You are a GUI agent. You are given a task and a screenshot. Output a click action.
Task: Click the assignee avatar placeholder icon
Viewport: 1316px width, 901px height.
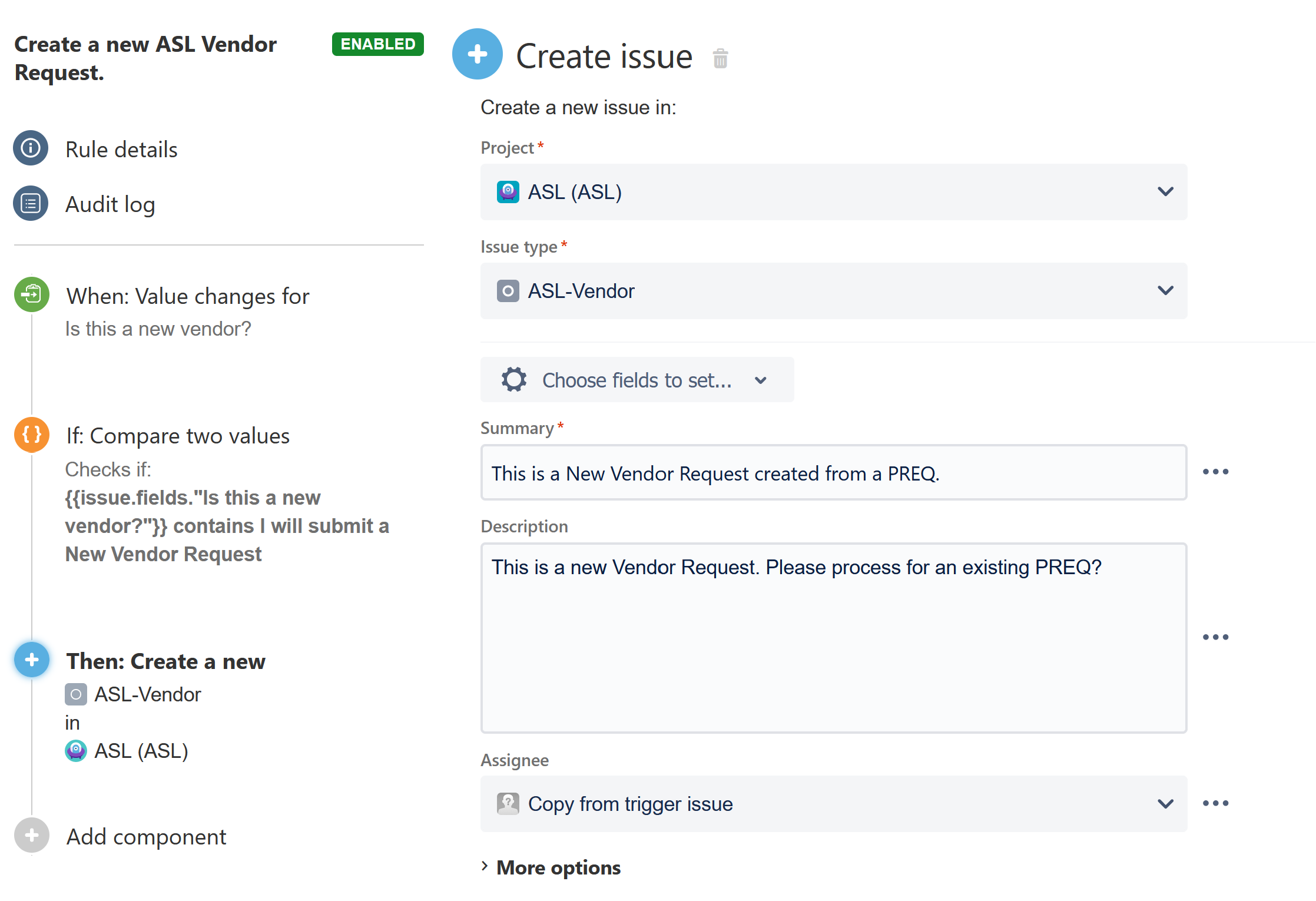[x=508, y=804]
